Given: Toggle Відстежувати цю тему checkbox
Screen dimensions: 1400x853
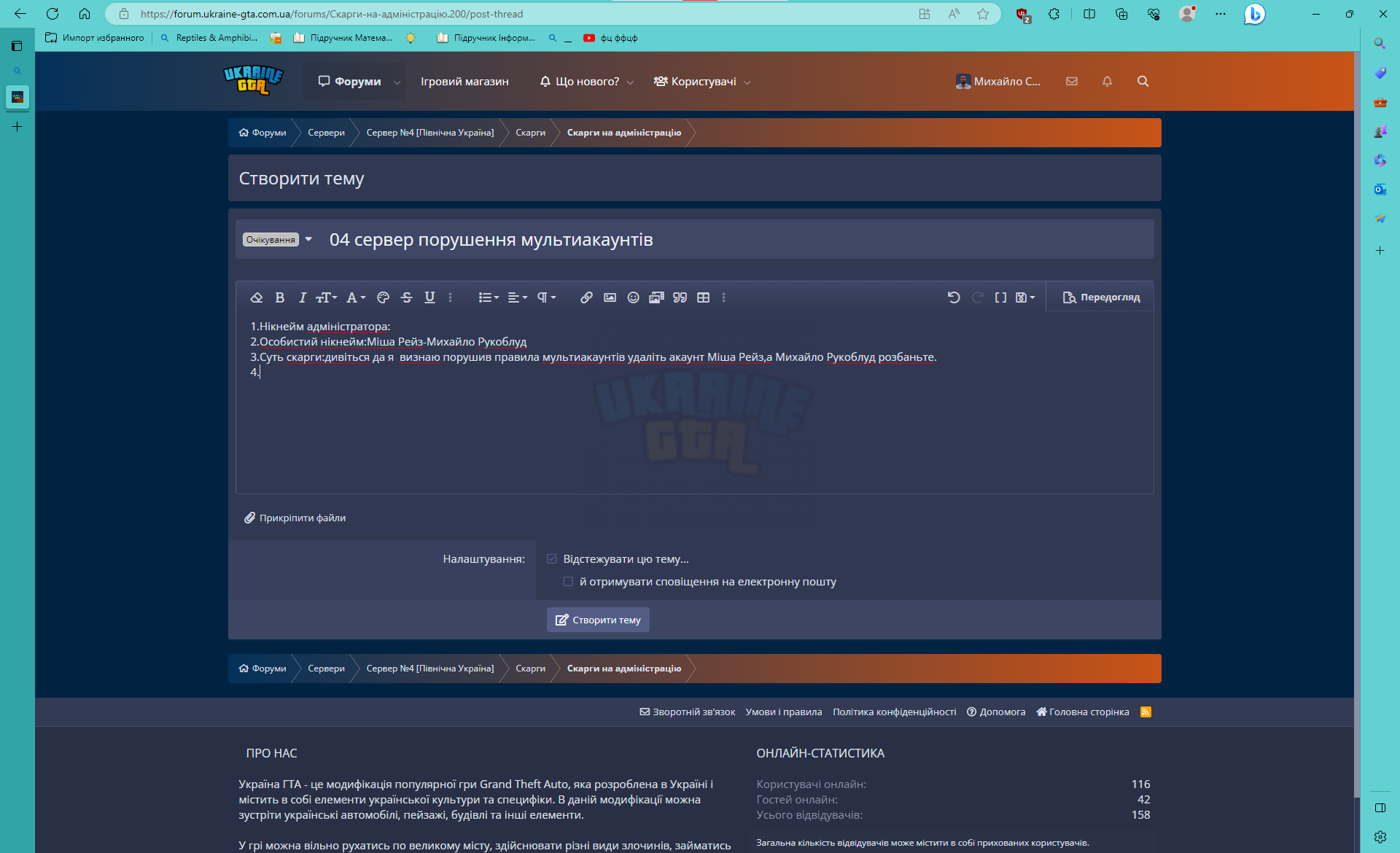Looking at the screenshot, I should point(551,559).
